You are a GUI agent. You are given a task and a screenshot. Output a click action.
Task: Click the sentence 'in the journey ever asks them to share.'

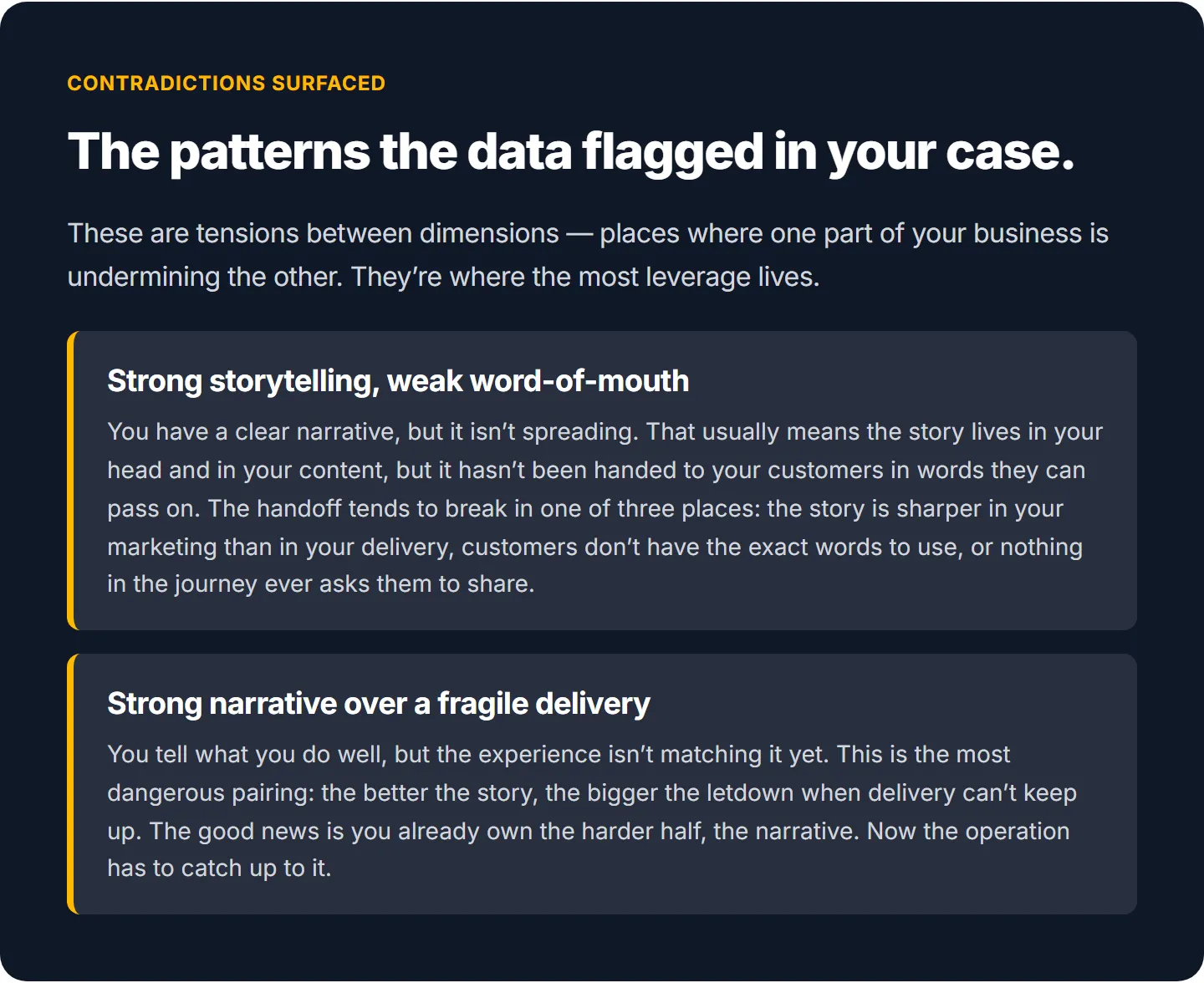(321, 583)
